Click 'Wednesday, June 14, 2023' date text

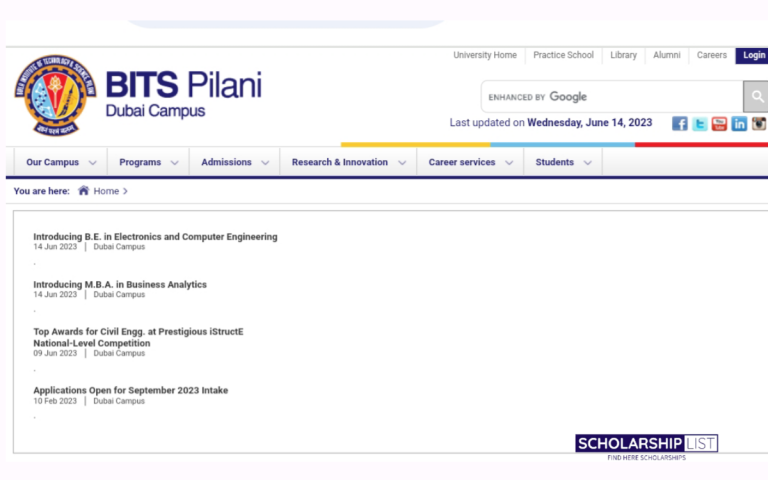590,122
